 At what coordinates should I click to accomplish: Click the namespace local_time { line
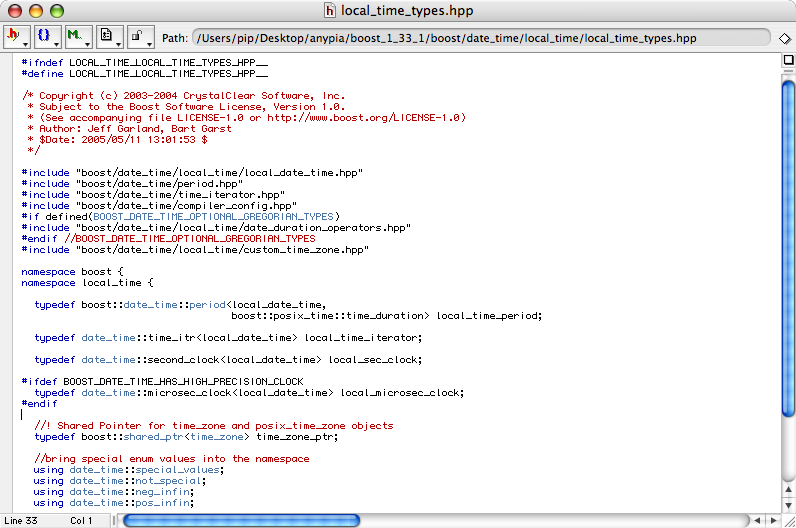pyautogui.click(x=87, y=283)
